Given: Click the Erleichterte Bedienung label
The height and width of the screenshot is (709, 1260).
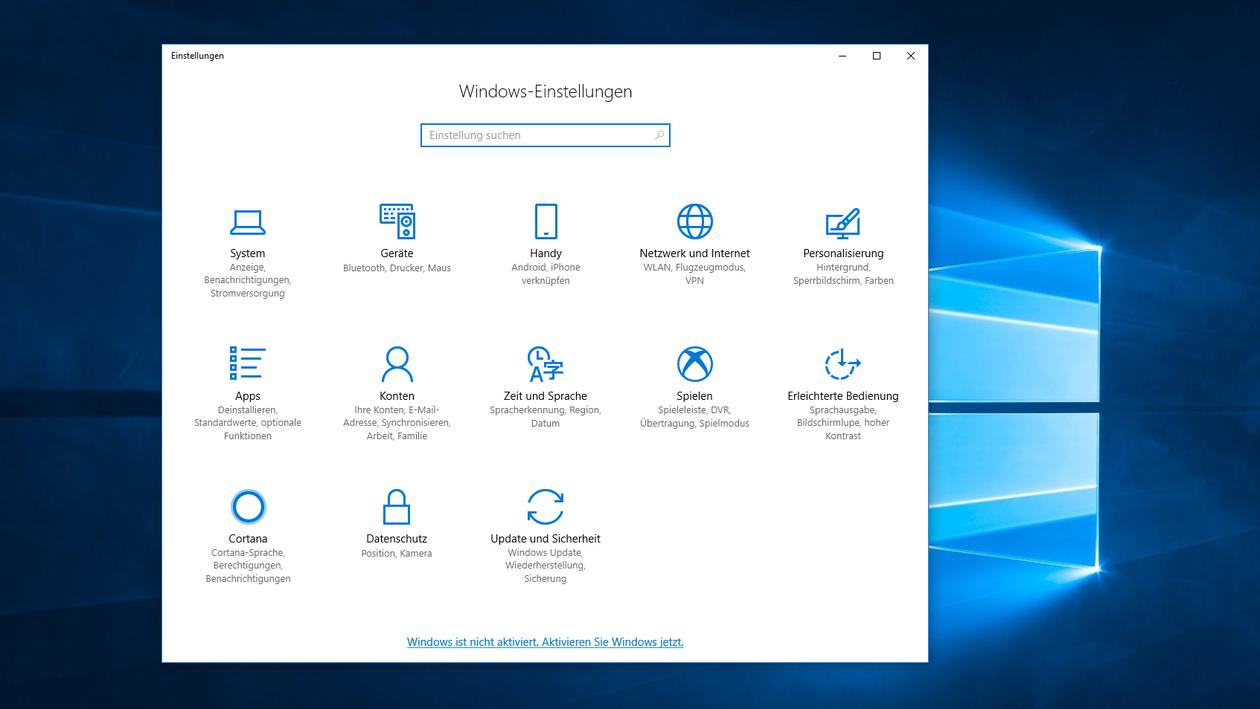Looking at the screenshot, I should pyautogui.click(x=843, y=396).
